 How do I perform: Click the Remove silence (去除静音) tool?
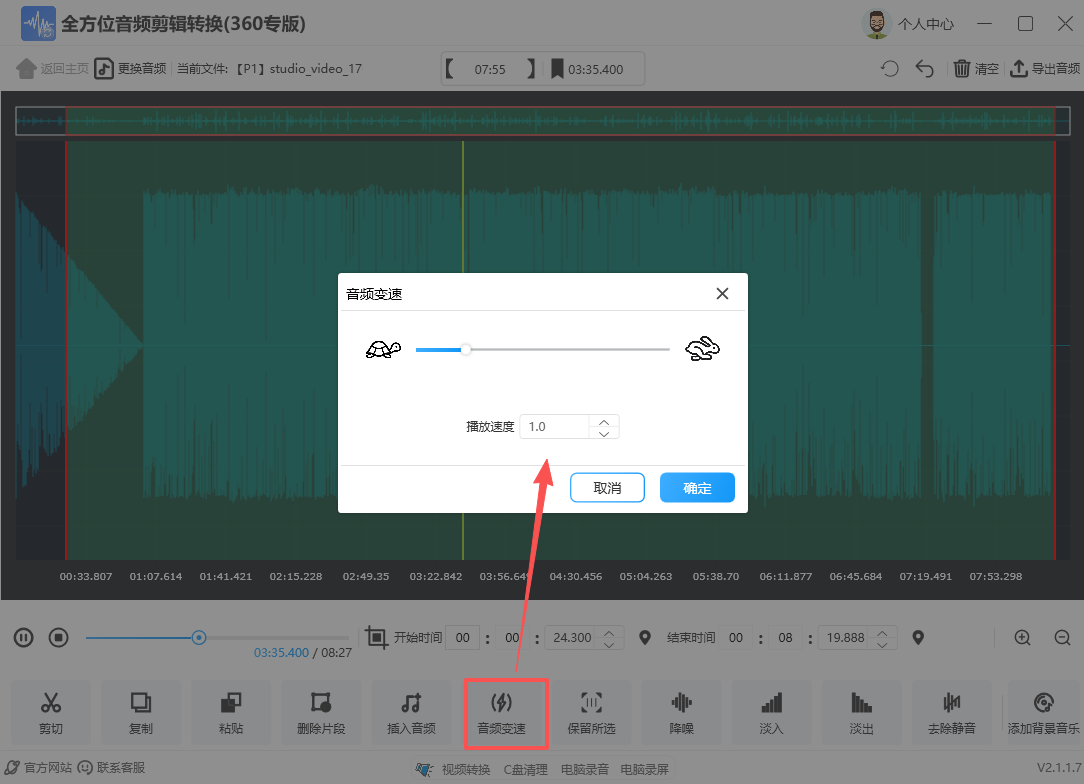pyautogui.click(x=951, y=713)
